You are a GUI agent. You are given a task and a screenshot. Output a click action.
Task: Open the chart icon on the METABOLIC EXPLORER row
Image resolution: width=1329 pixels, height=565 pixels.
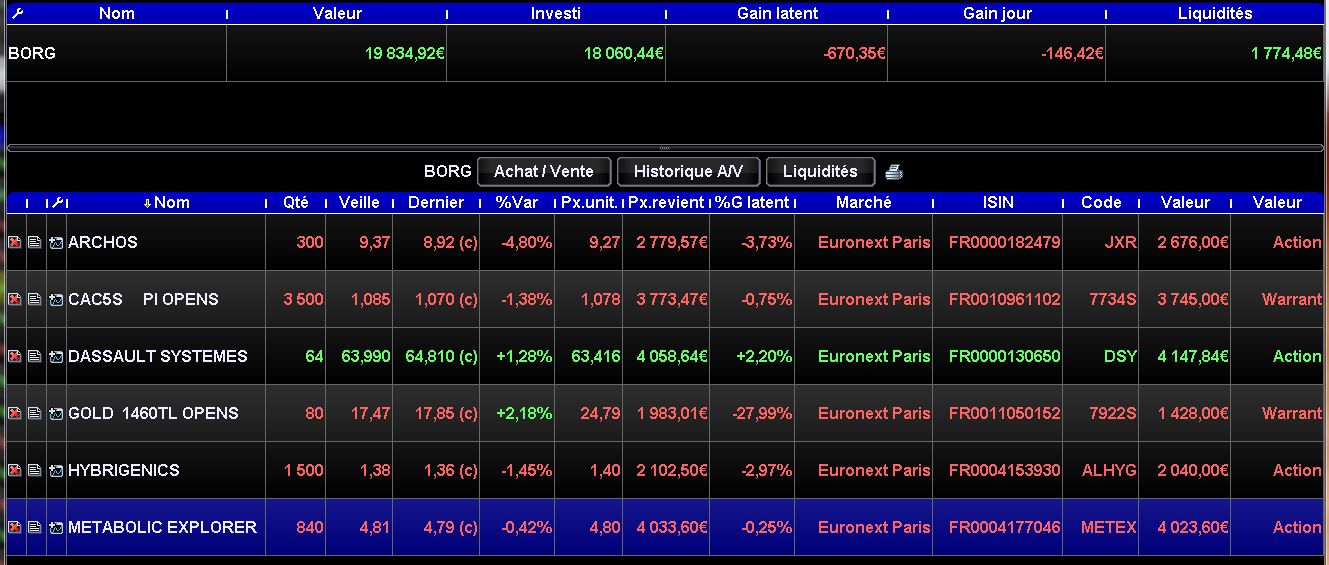(56, 527)
